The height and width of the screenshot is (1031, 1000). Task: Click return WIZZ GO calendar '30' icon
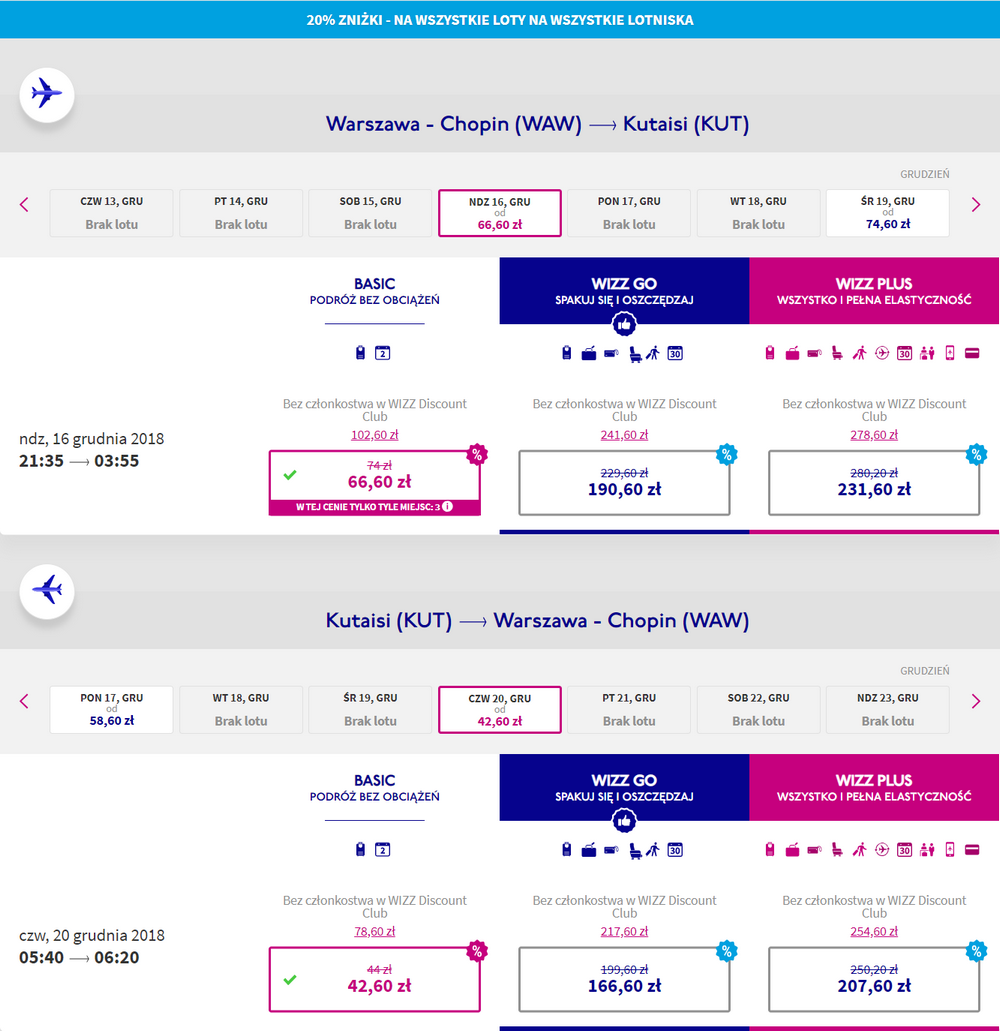click(x=675, y=850)
